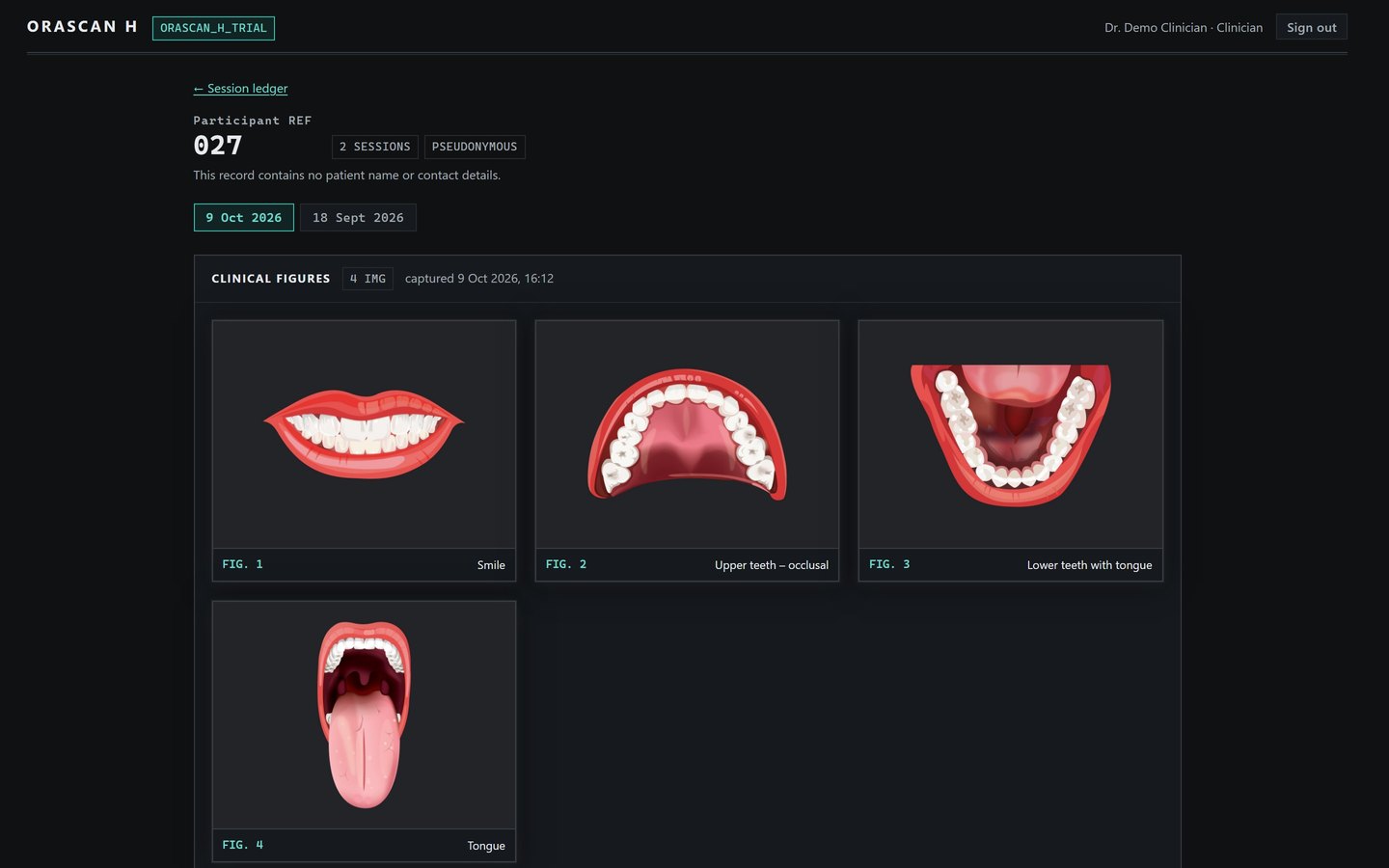Click the ORASCAN_H_TRIAL badge
The width and height of the screenshot is (1389, 868).
213,28
